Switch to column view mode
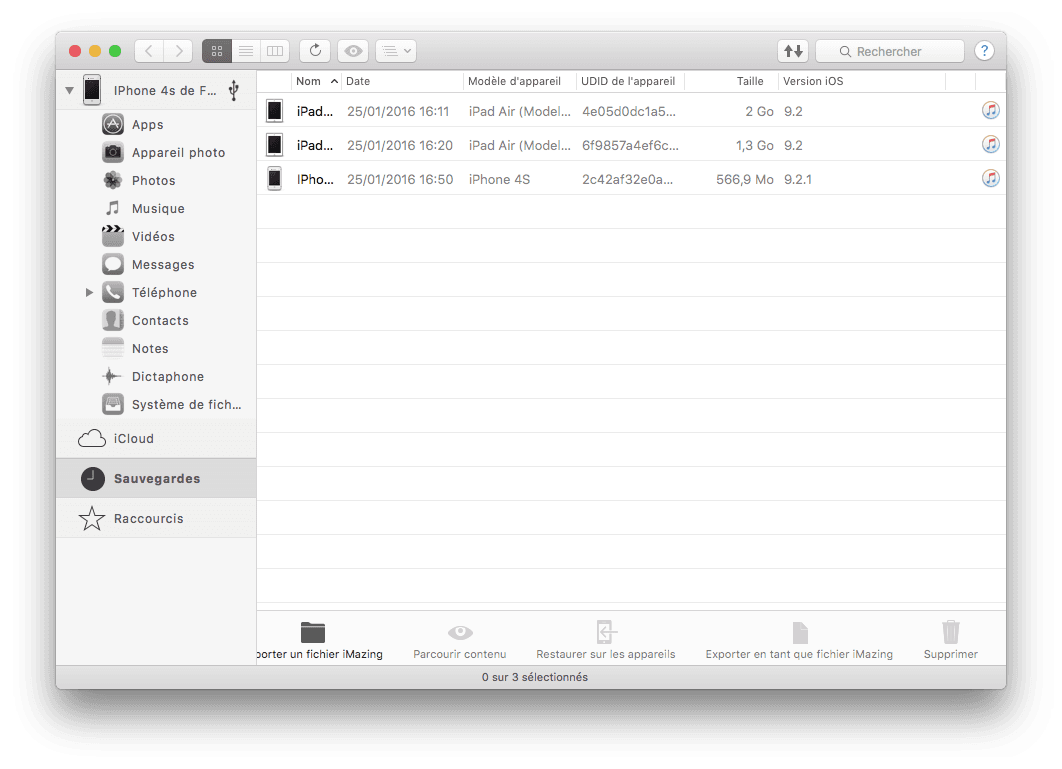The height and width of the screenshot is (769, 1062). pos(274,51)
